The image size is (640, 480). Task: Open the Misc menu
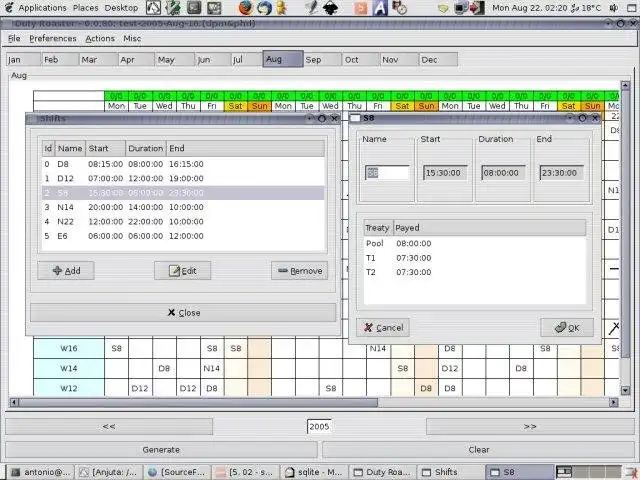tap(132, 38)
